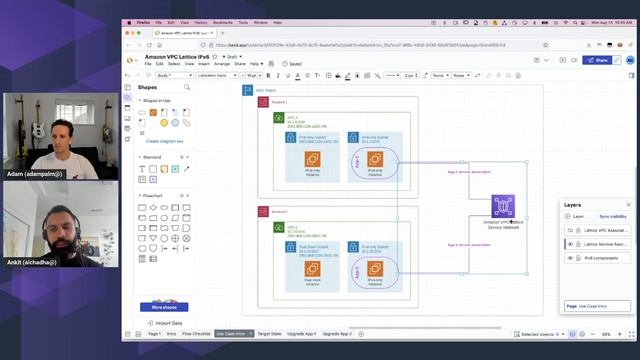Toggle bold formatting in the toolbar
Viewport: 640px width, 360px height.
click(x=268, y=76)
